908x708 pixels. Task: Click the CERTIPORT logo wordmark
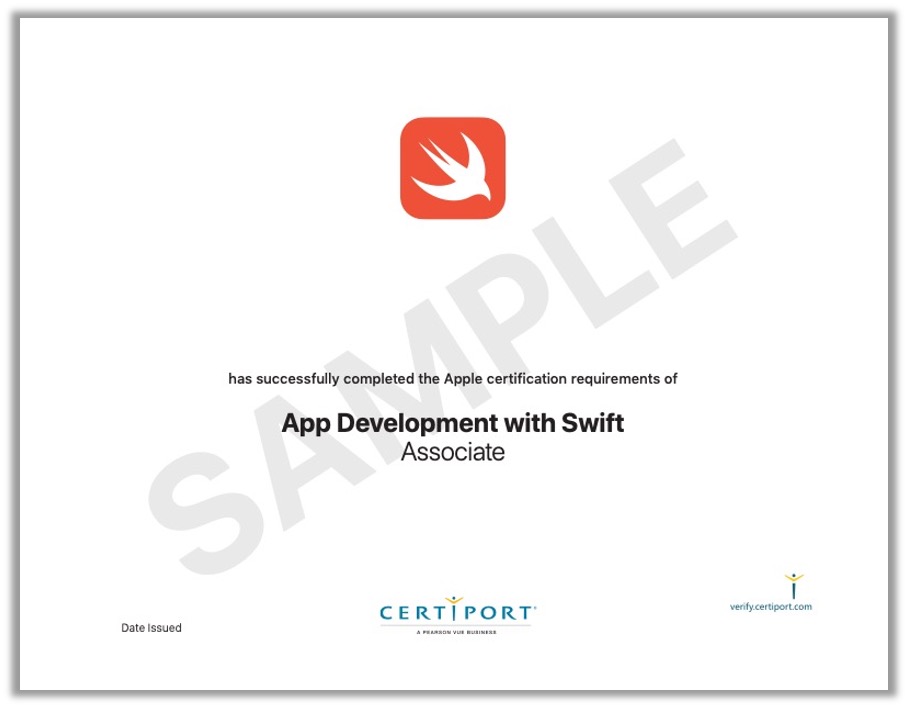tap(457, 613)
